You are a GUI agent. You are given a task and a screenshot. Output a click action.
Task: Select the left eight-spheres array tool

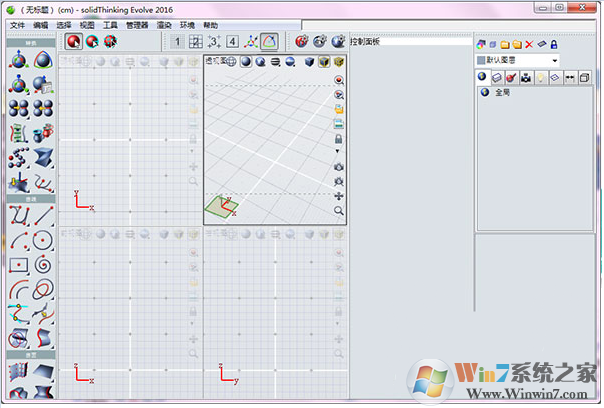coord(18,109)
